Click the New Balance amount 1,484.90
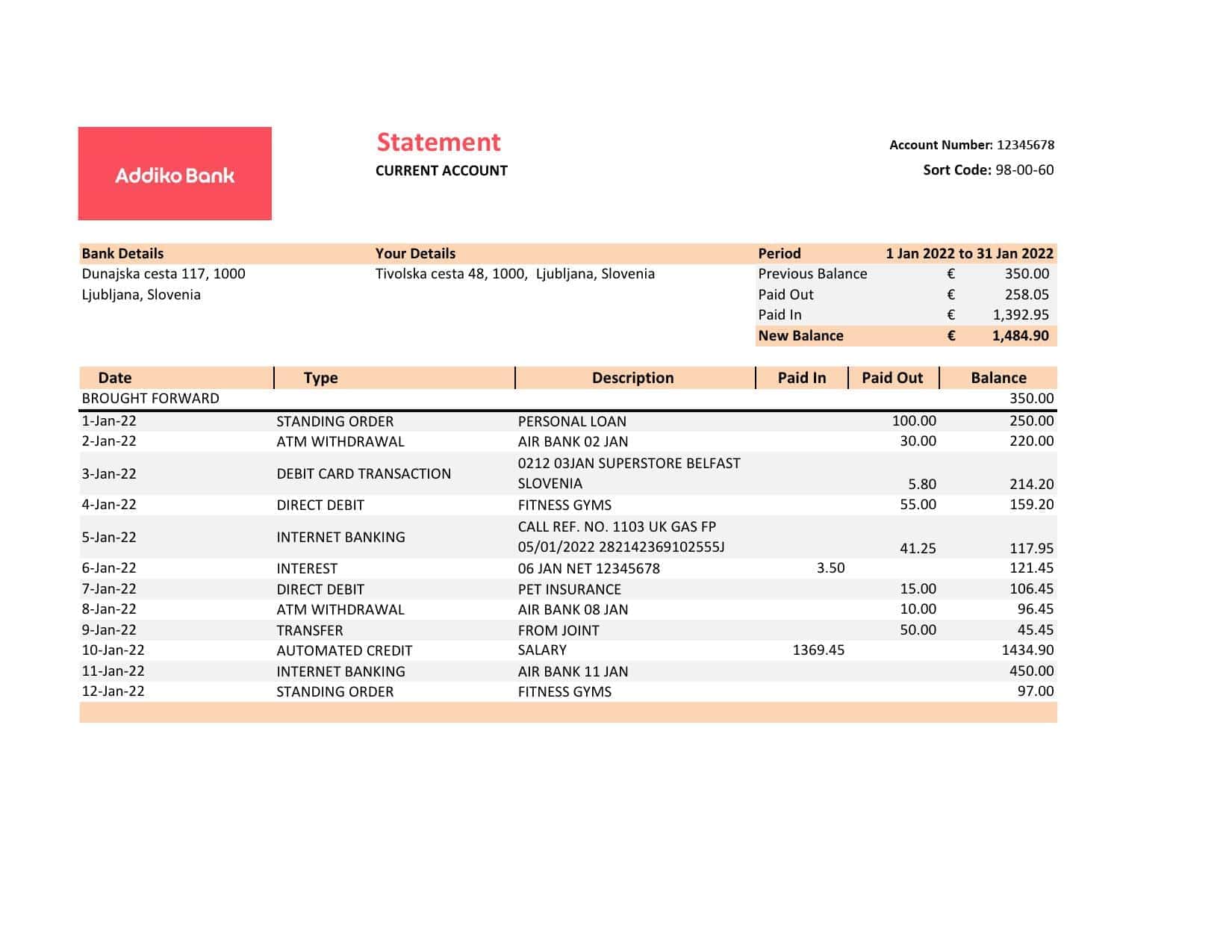1232x952 pixels. tap(1021, 336)
